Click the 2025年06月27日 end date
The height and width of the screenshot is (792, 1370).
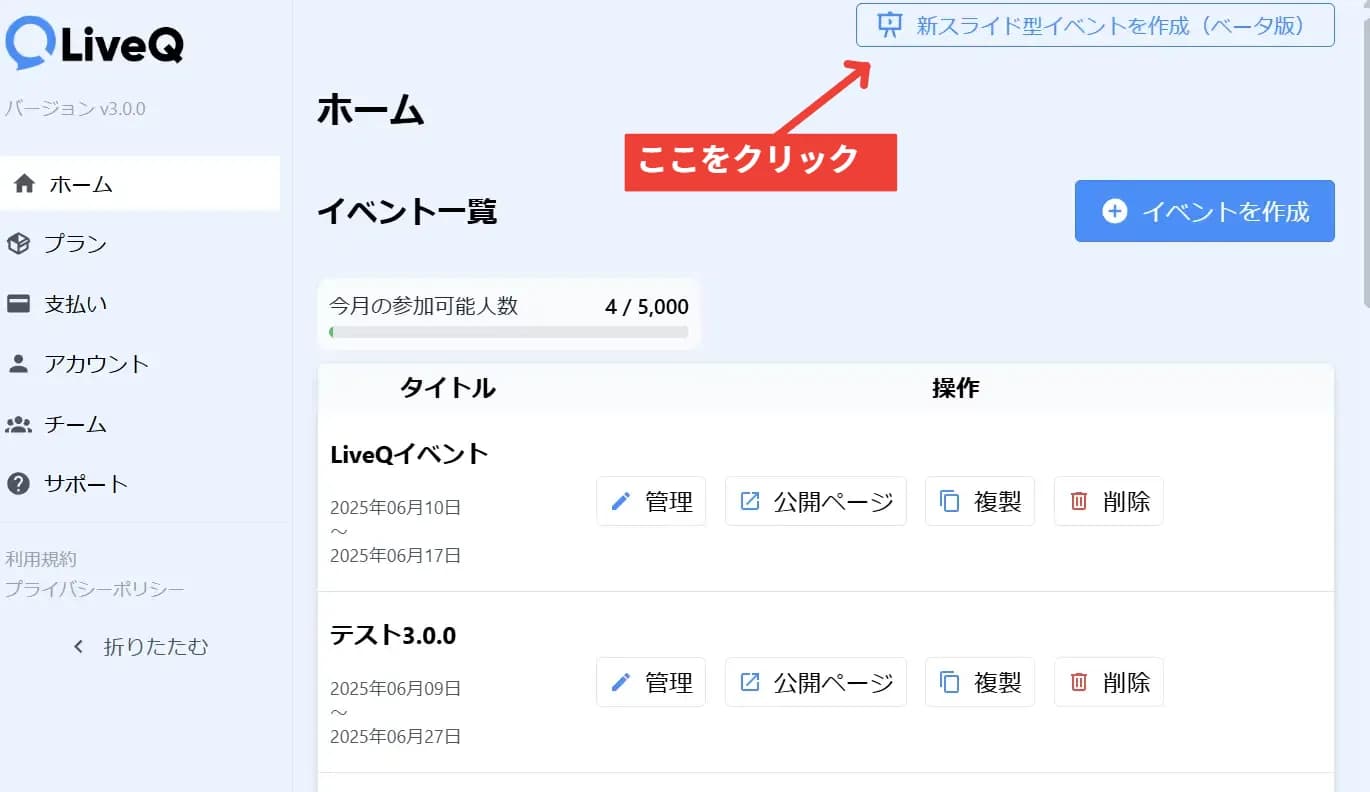coord(396,737)
